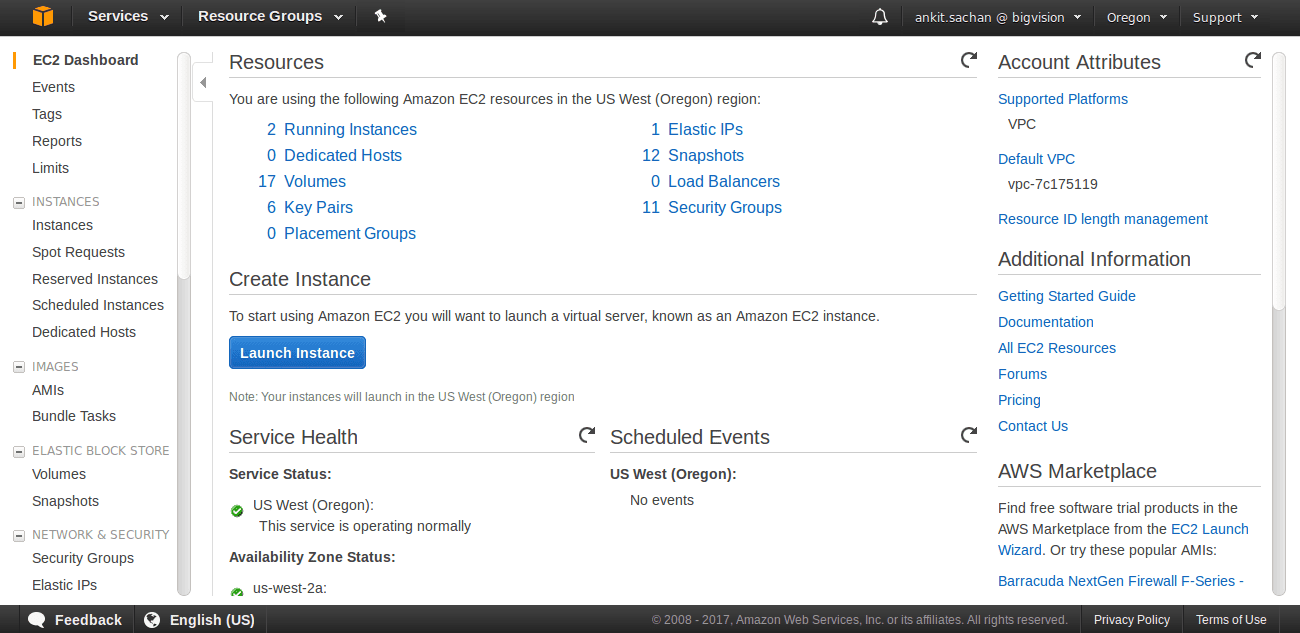
Task: Open Barracuda NextGen Firewall F-Series link
Action: point(1120,581)
